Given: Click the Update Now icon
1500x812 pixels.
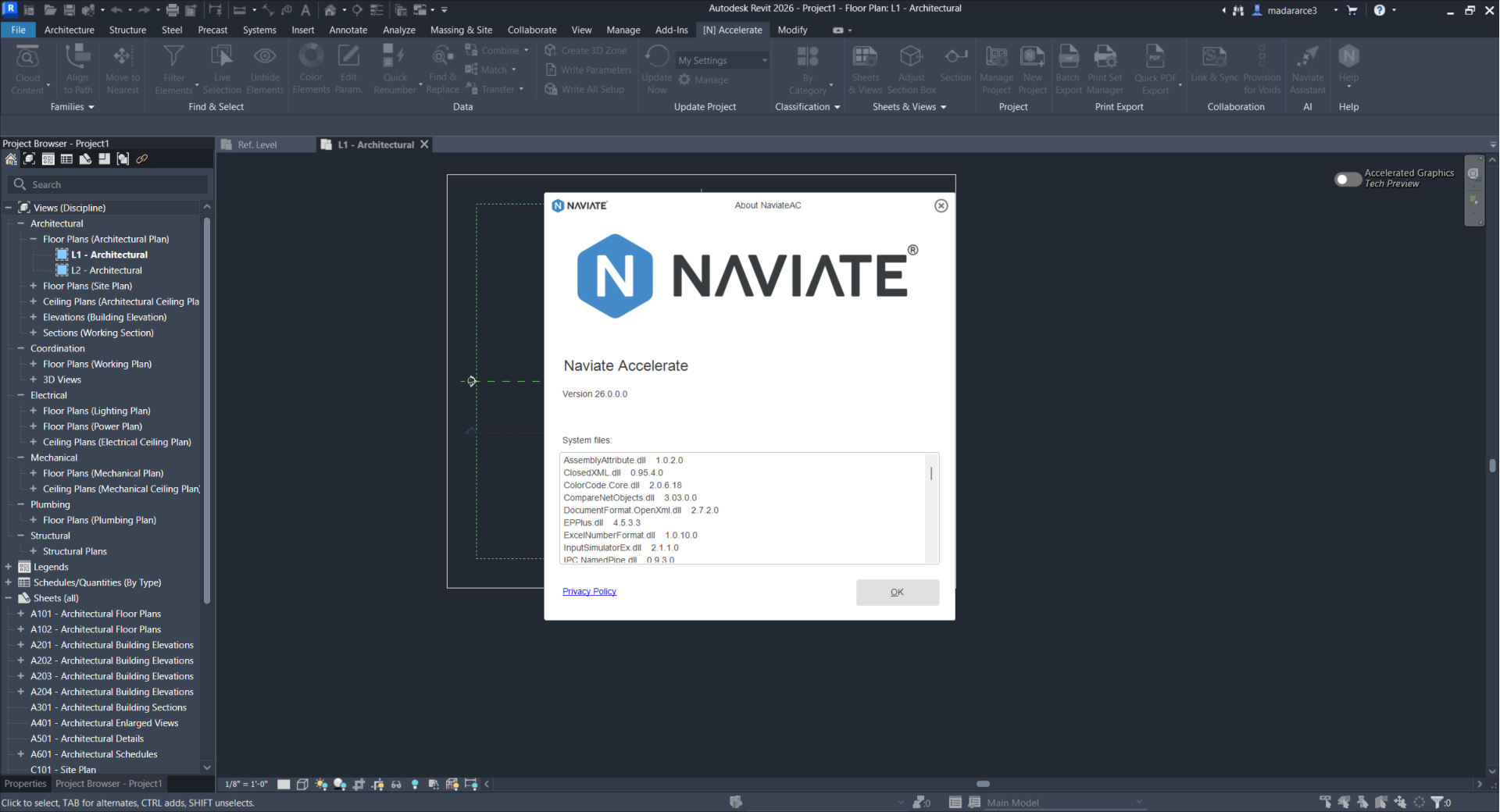Looking at the screenshot, I should tap(657, 57).
